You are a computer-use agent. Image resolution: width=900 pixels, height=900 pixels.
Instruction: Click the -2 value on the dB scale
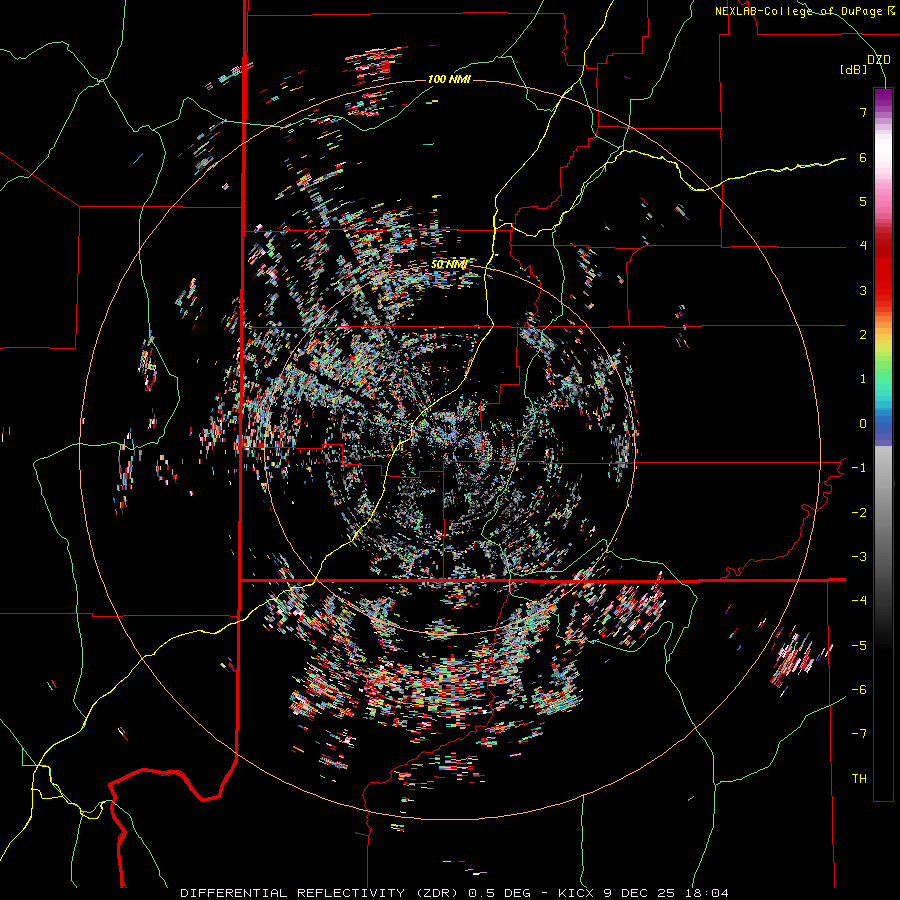(859, 513)
